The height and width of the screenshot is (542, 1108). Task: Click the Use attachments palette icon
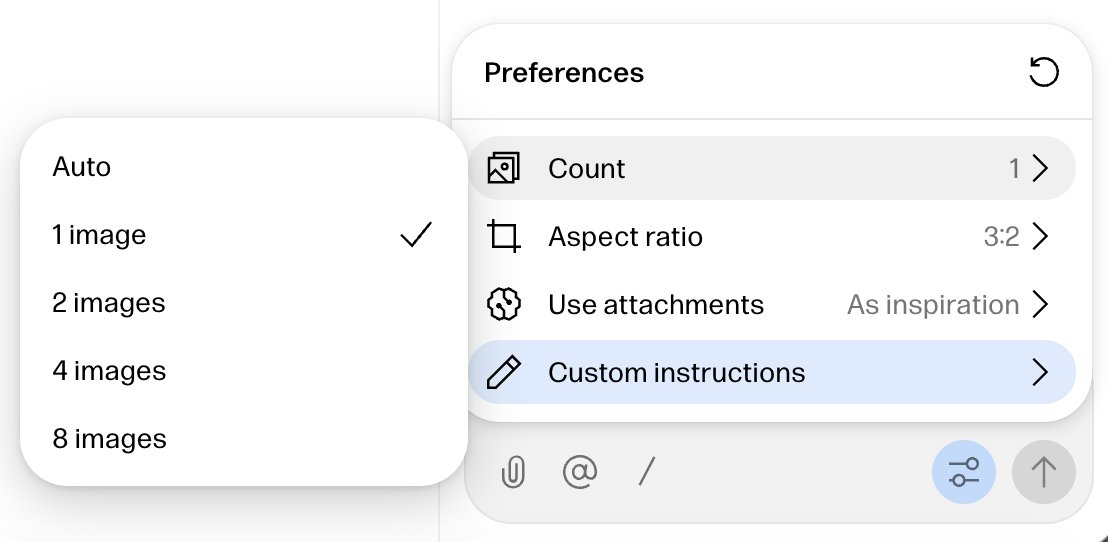point(504,305)
